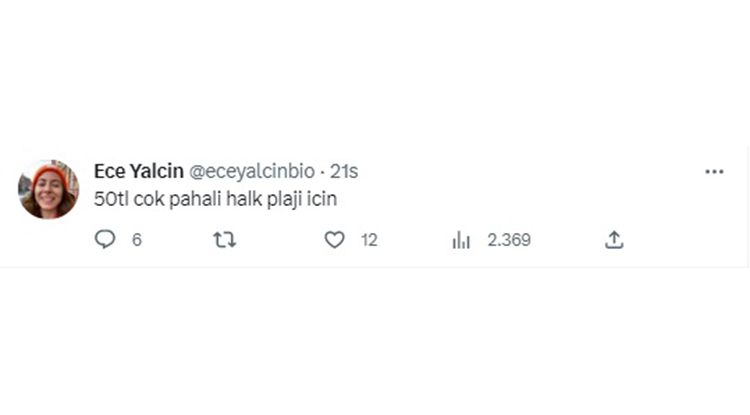
Task: Select the word 'plaji' in the tweet
Action: (x=284, y=199)
